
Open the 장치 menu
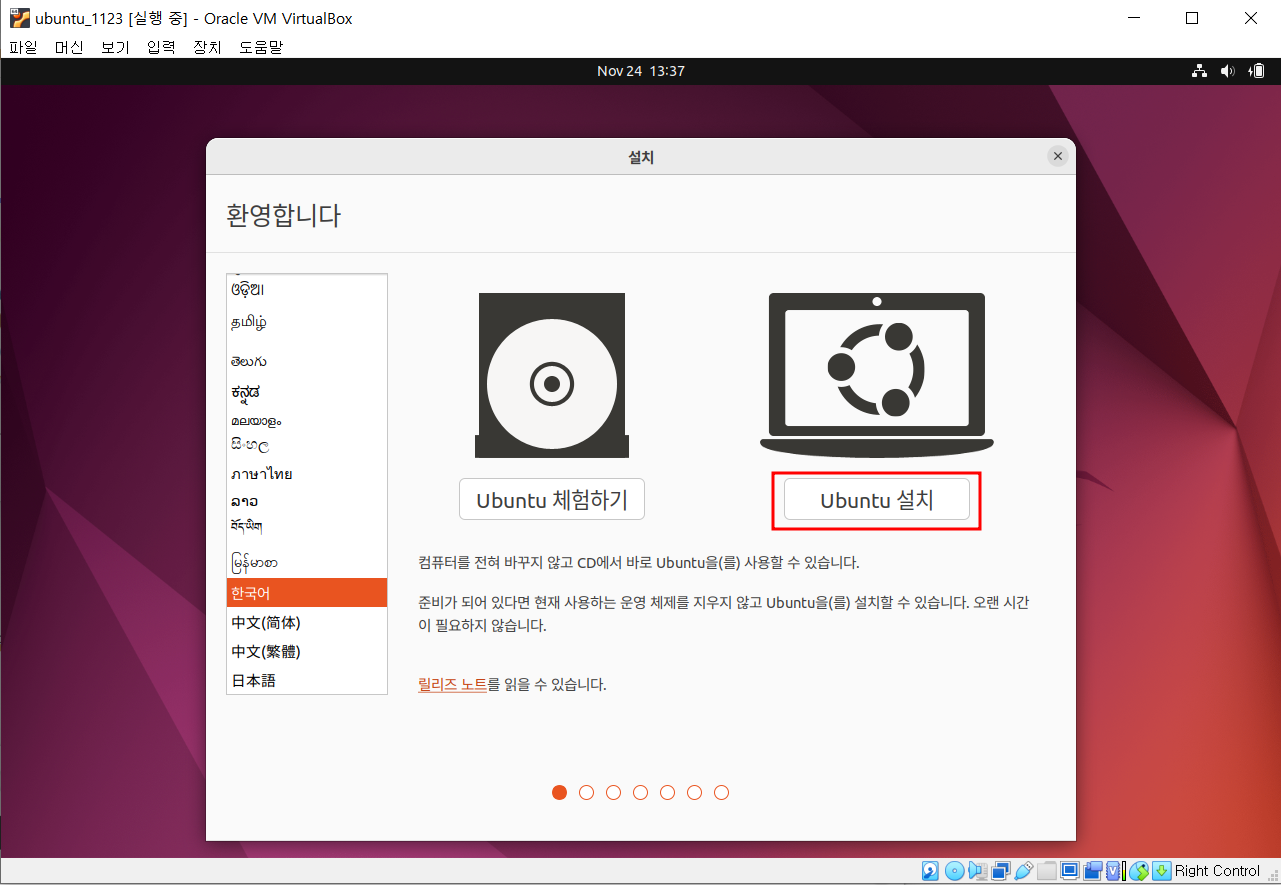(x=207, y=46)
